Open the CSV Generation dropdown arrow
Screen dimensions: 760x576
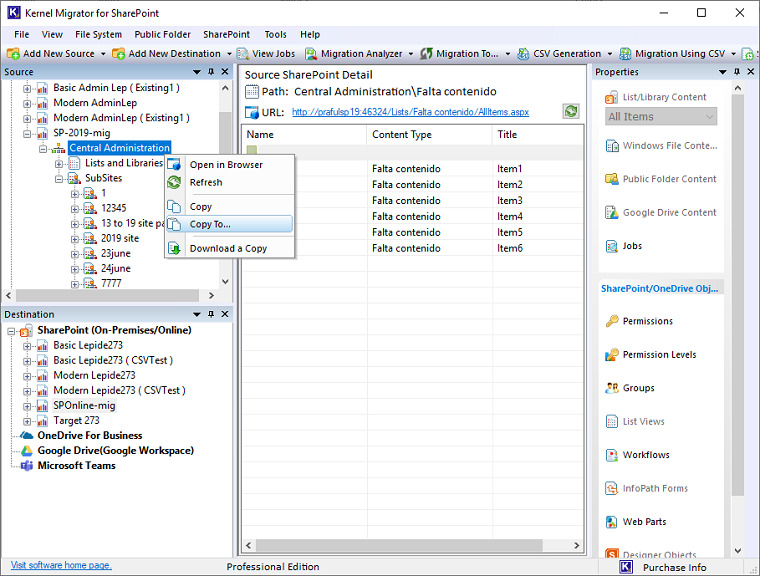click(610, 54)
